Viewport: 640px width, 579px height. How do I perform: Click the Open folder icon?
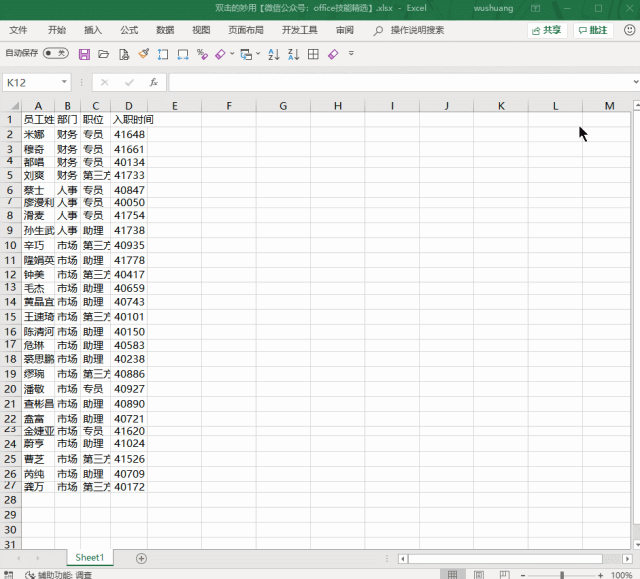click(103, 54)
